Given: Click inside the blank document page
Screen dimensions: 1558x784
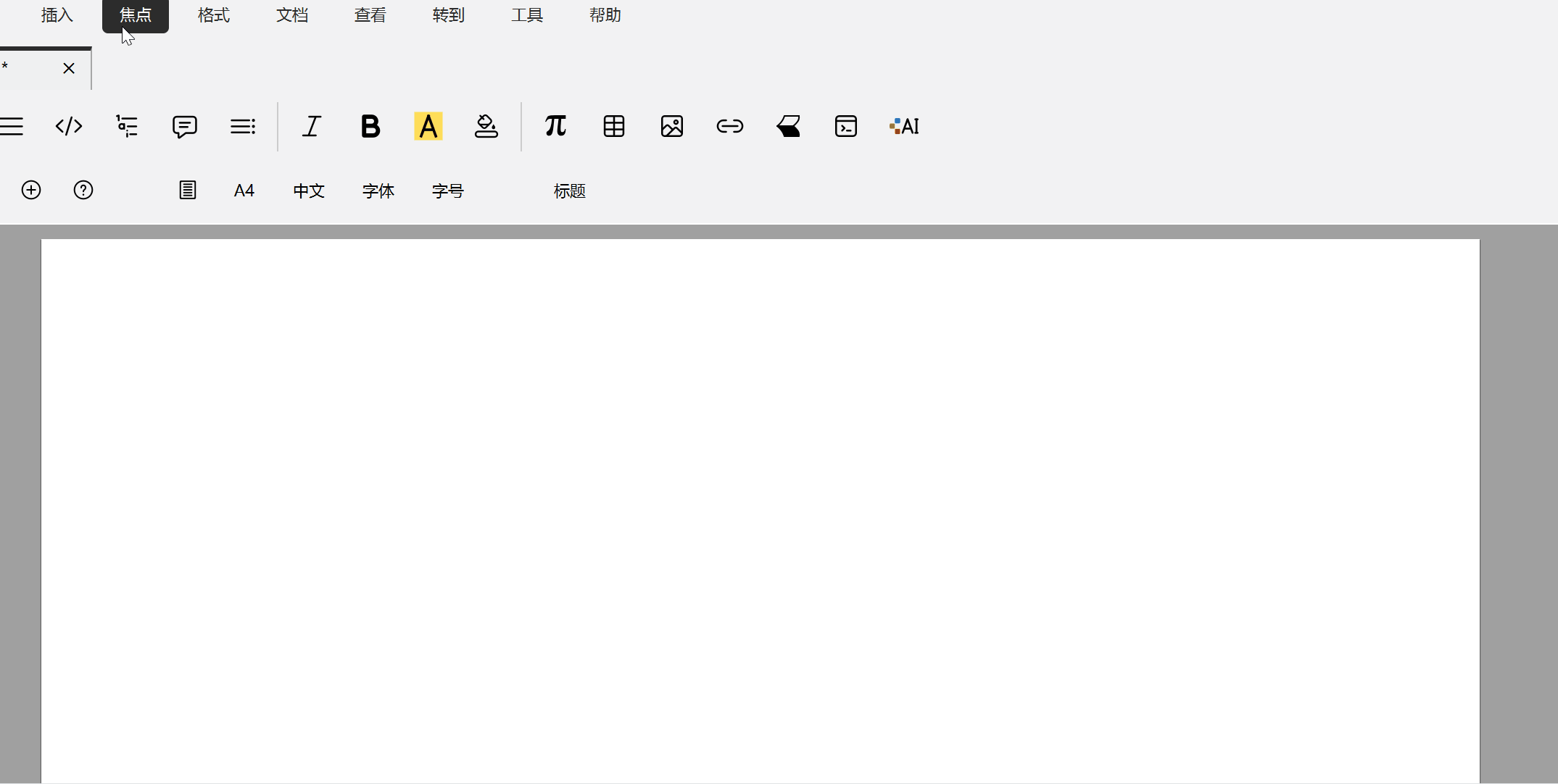Looking at the screenshot, I should click(760, 507).
